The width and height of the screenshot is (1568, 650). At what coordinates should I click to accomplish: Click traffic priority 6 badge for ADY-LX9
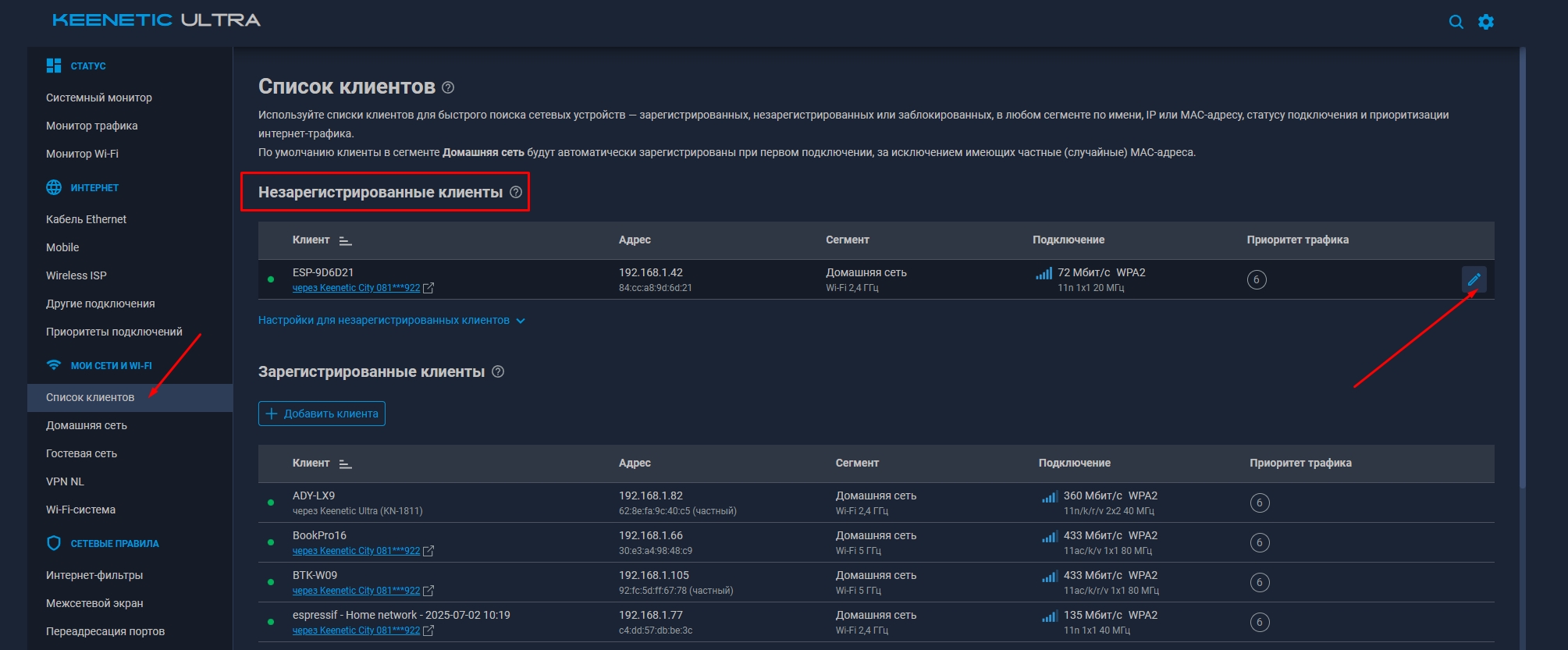tap(1259, 503)
